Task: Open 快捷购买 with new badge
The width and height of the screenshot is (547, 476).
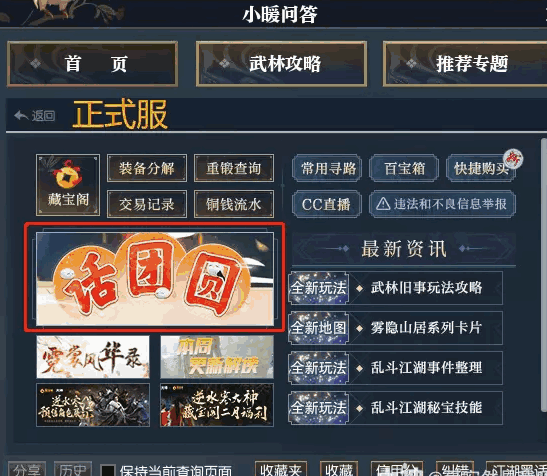Action: coord(481,169)
